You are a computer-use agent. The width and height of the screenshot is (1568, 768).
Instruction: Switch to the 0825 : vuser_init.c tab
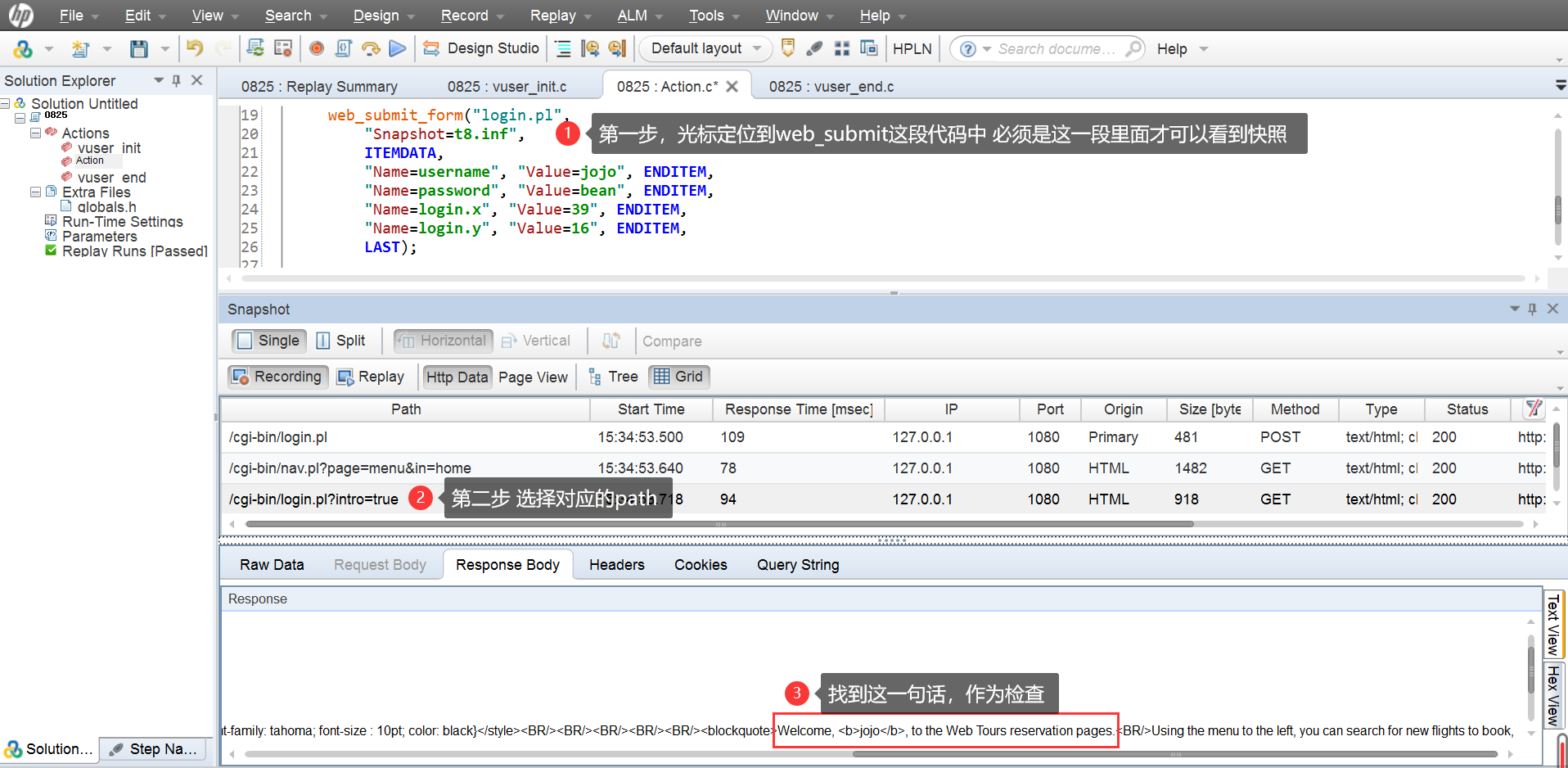click(507, 87)
